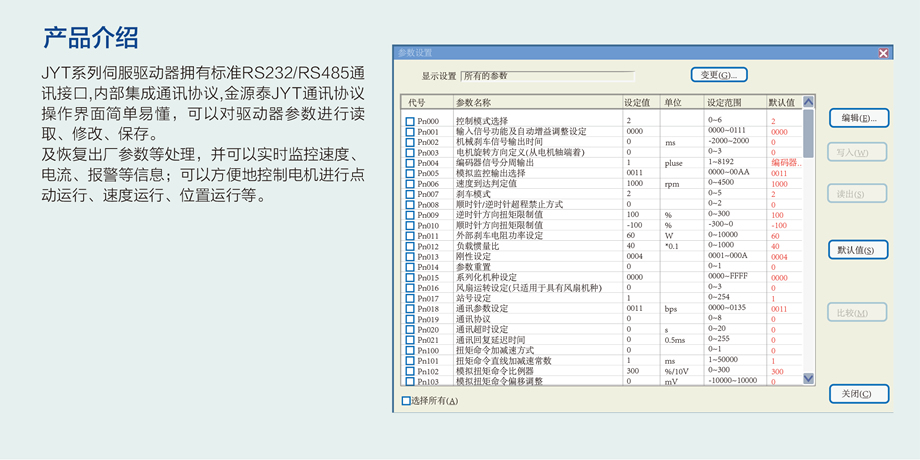
Task: Mark the Pn102 模拟扭矩命令比例器 checkbox
Action: pyautogui.click(x=410, y=371)
